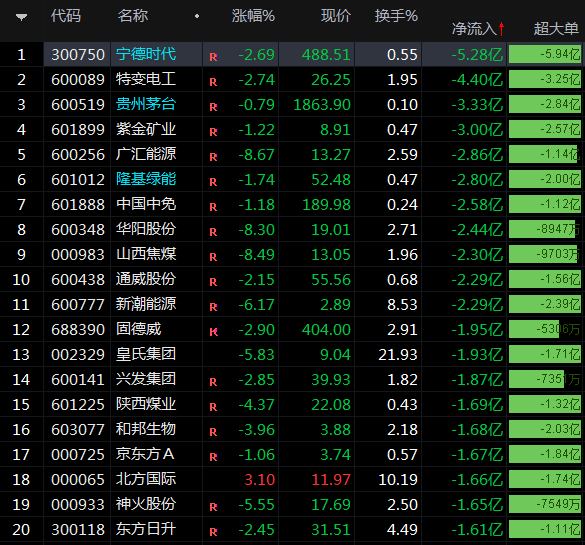The image size is (585, 545).
Task: Click the red sort arrow beside 净流入
Action: [x=501, y=29]
